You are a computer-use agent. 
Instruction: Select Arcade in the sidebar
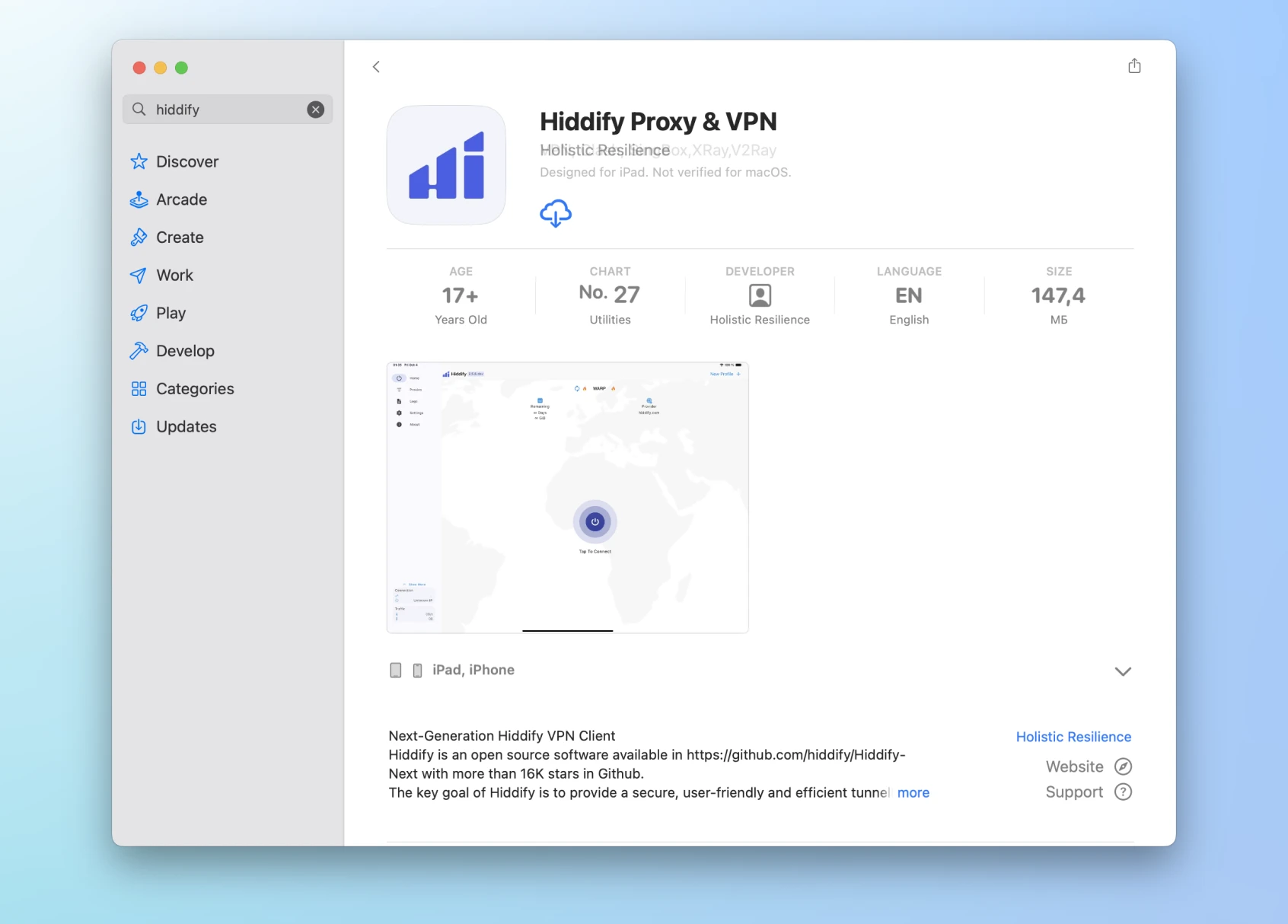coord(181,200)
